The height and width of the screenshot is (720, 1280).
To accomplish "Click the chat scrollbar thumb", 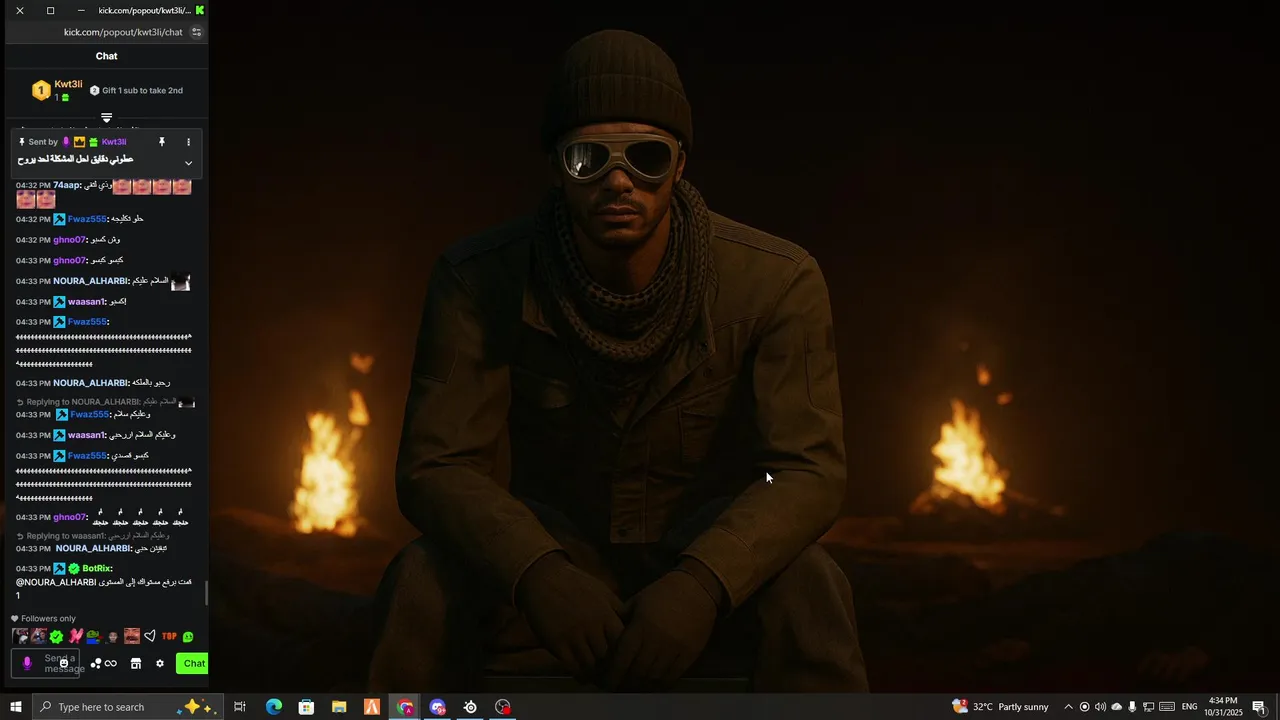I will point(206,593).
